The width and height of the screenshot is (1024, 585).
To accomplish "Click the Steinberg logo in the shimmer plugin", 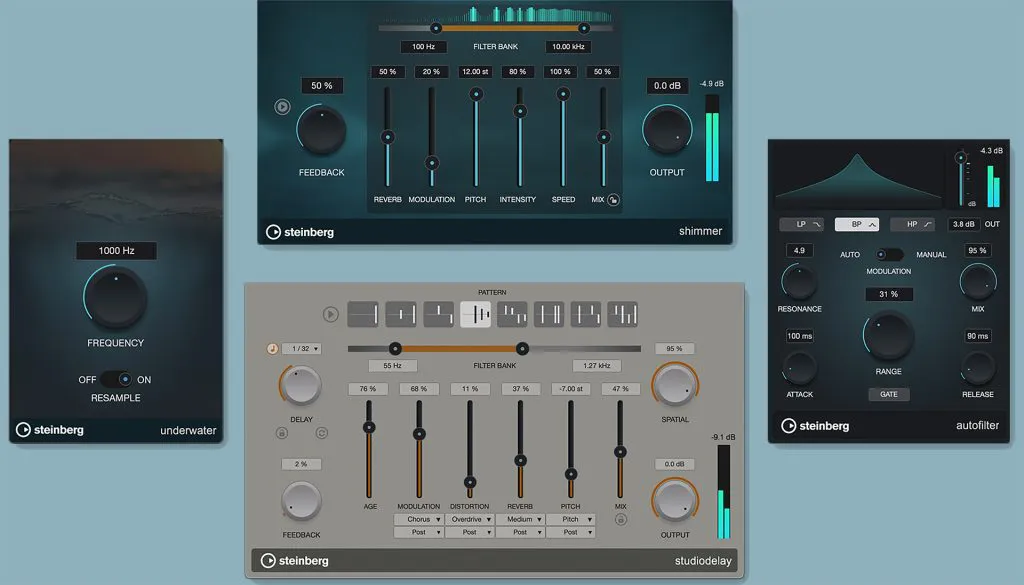I will (x=300, y=232).
